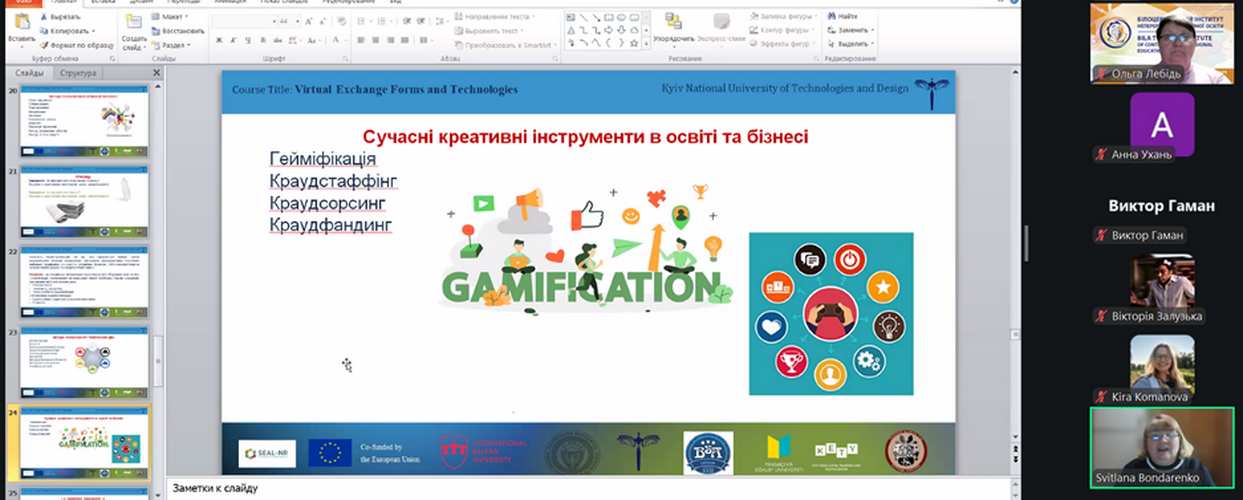
Task: Click the Найти find icon
Action: coord(841,16)
